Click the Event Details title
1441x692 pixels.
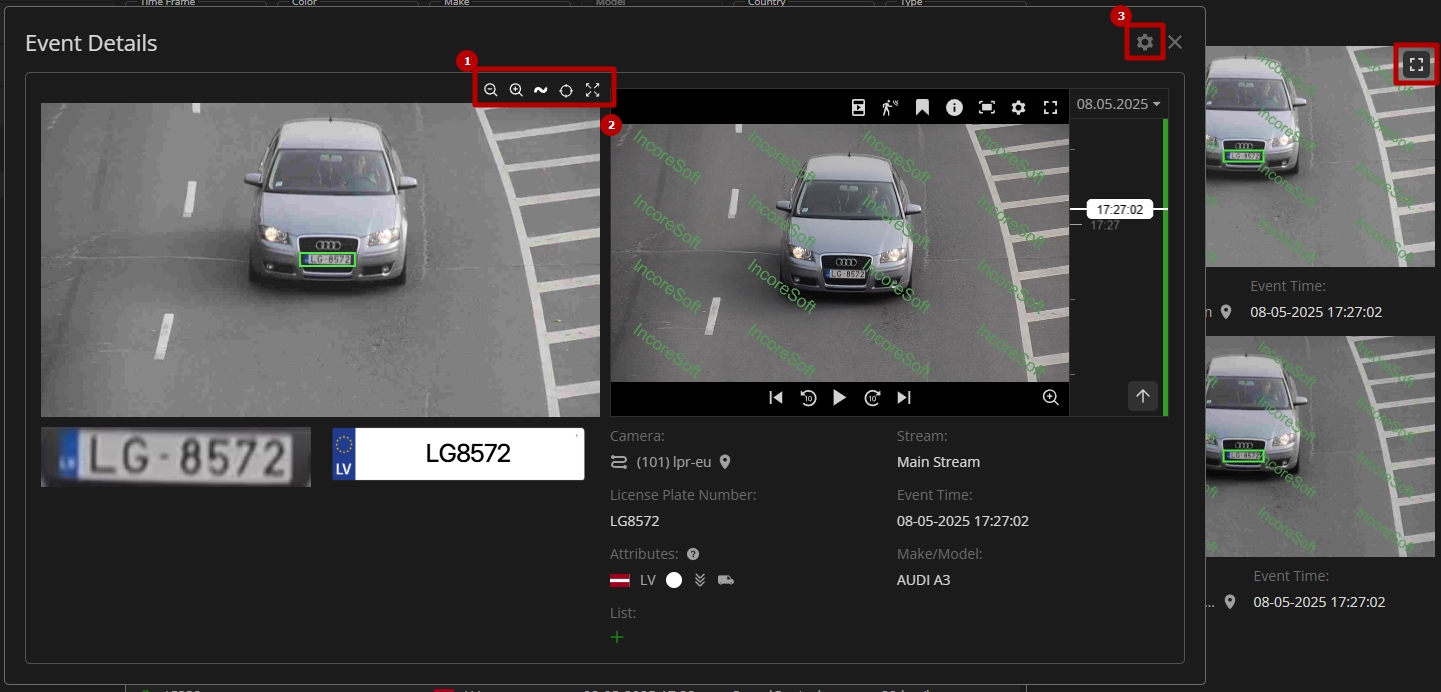tap(91, 43)
